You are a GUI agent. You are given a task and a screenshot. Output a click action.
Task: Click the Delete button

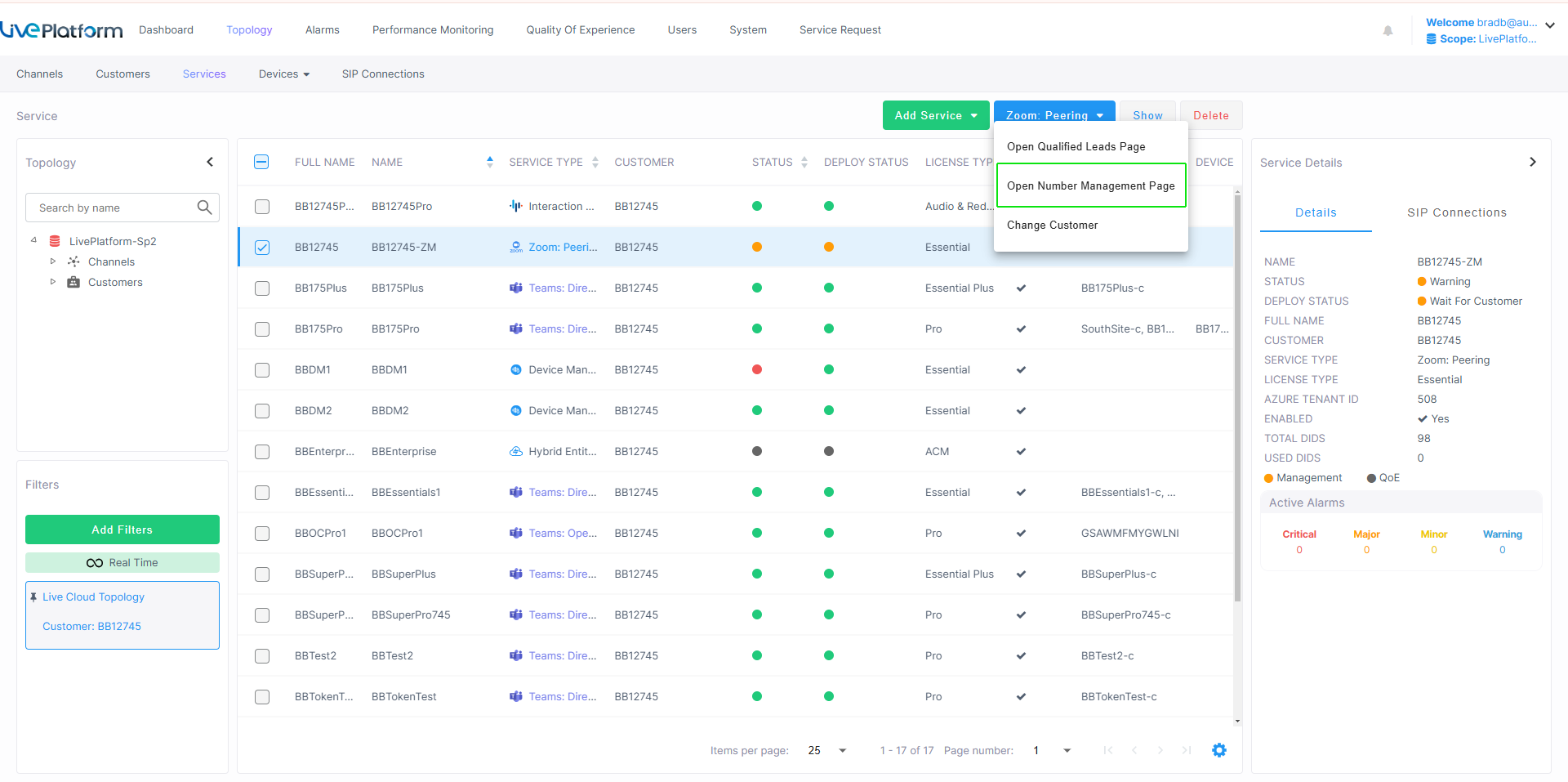(x=1211, y=115)
